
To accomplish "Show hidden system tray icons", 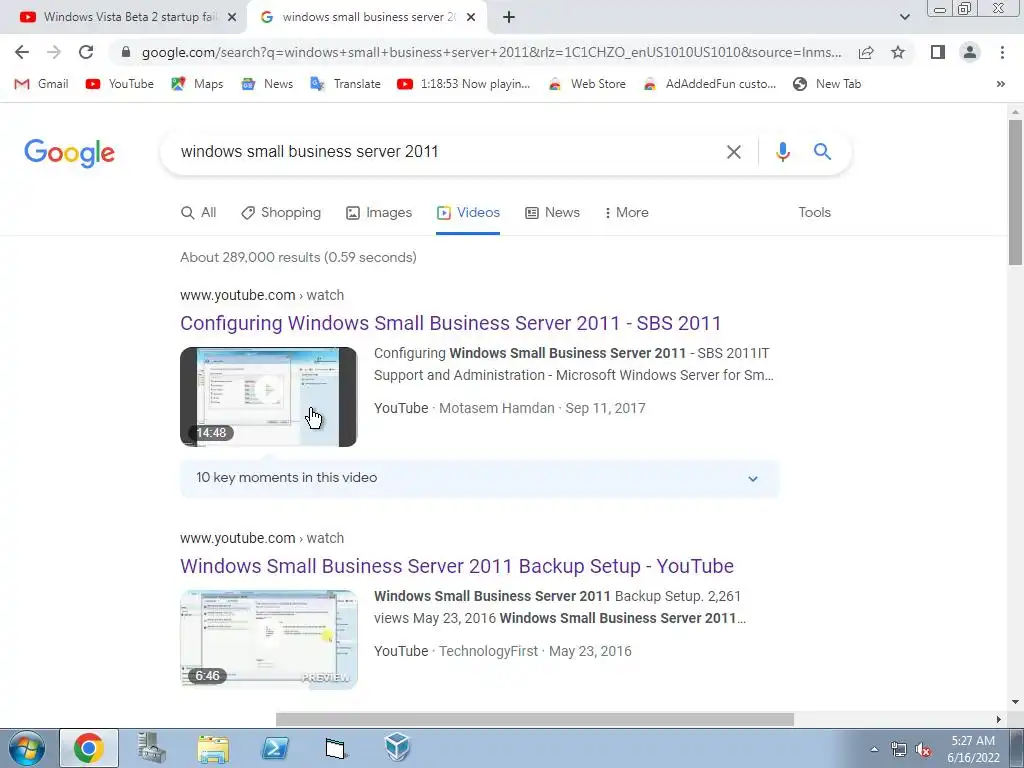I will tap(874, 750).
